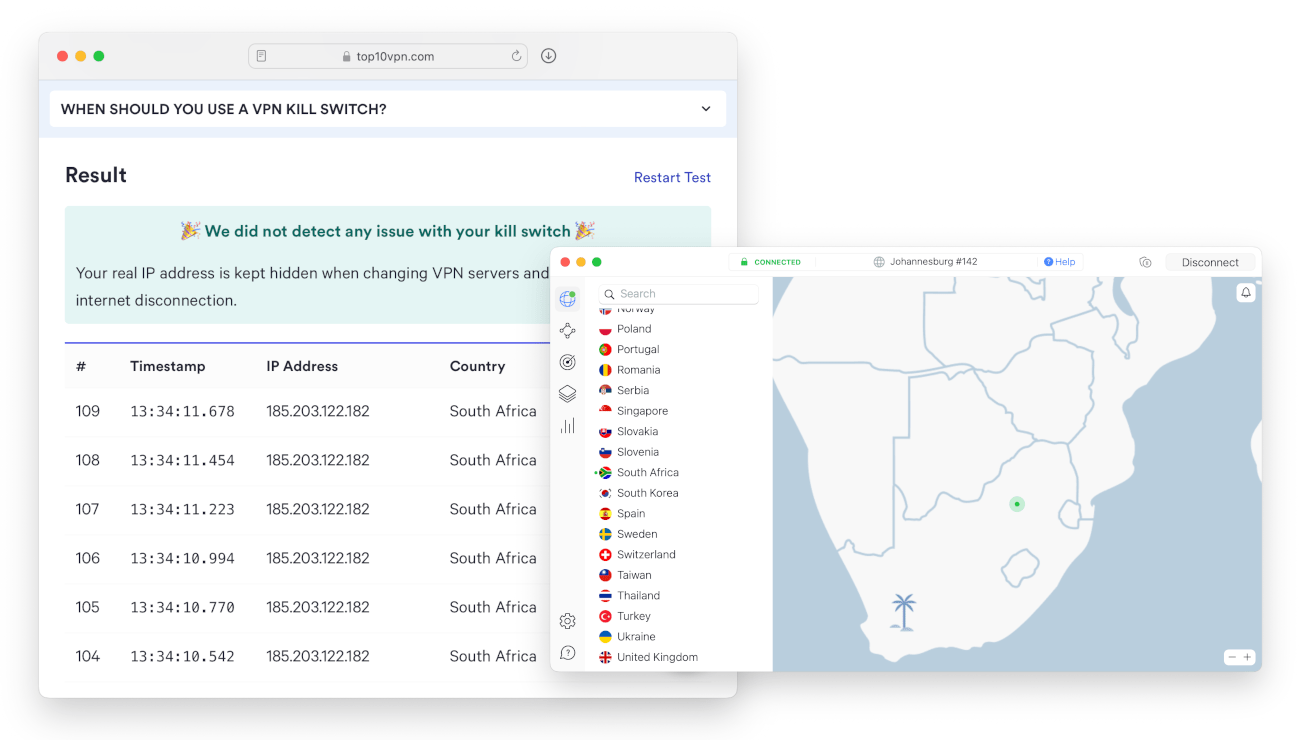Open Dedicated IP via the target icon
The height and width of the screenshot is (740, 1300).
(568, 361)
